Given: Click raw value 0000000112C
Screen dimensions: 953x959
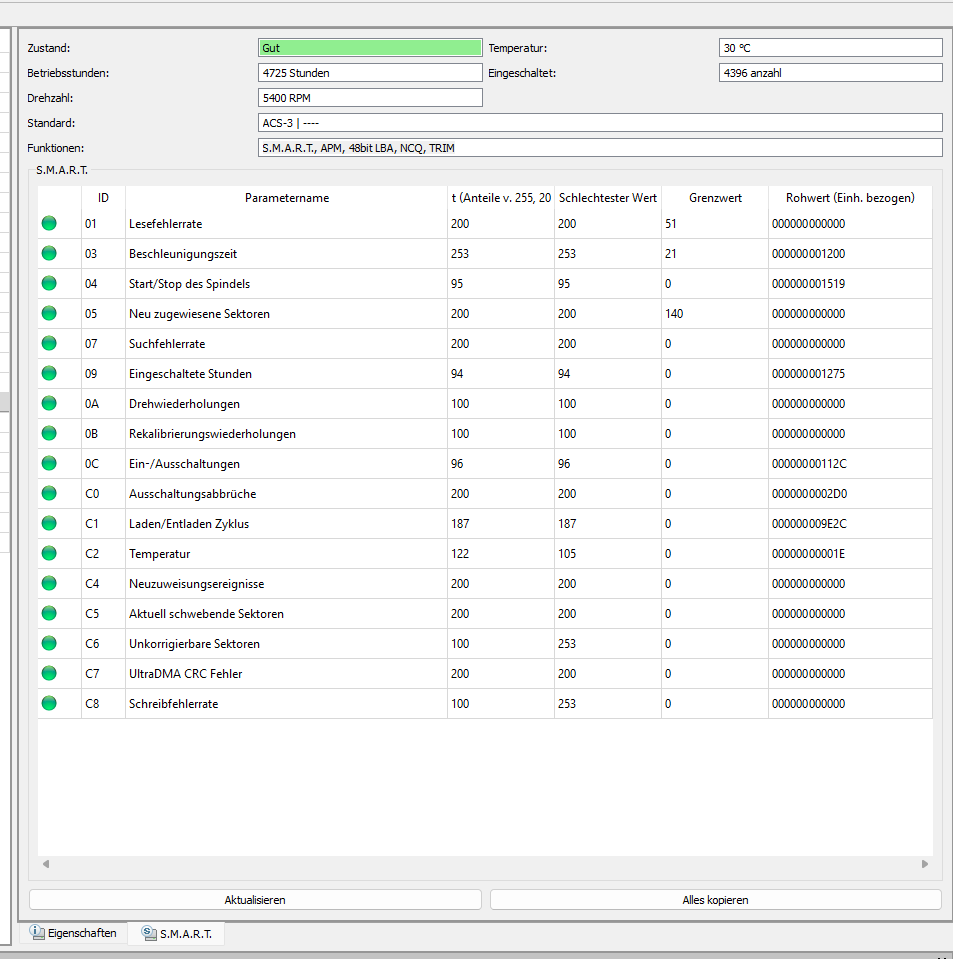Looking at the screenshot, I should [x=809, y=464].
